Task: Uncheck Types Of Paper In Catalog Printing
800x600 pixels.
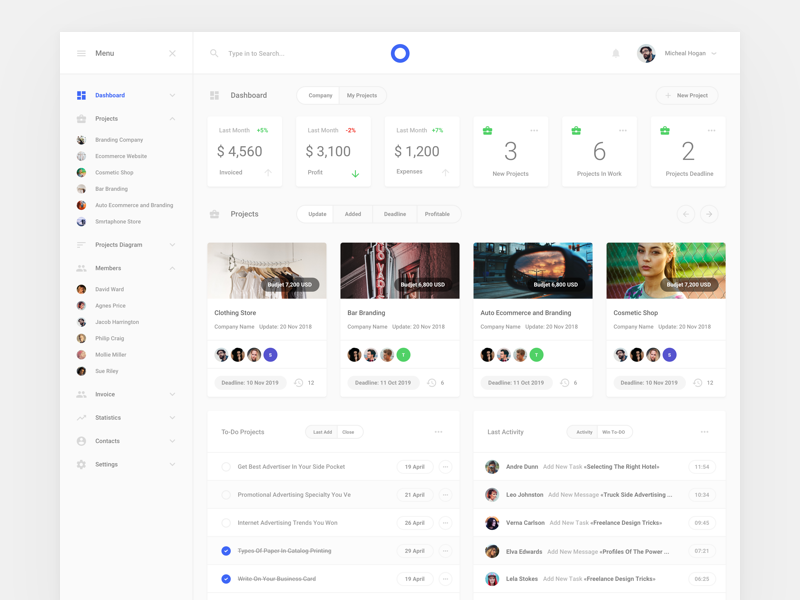Action: [226, 551]
